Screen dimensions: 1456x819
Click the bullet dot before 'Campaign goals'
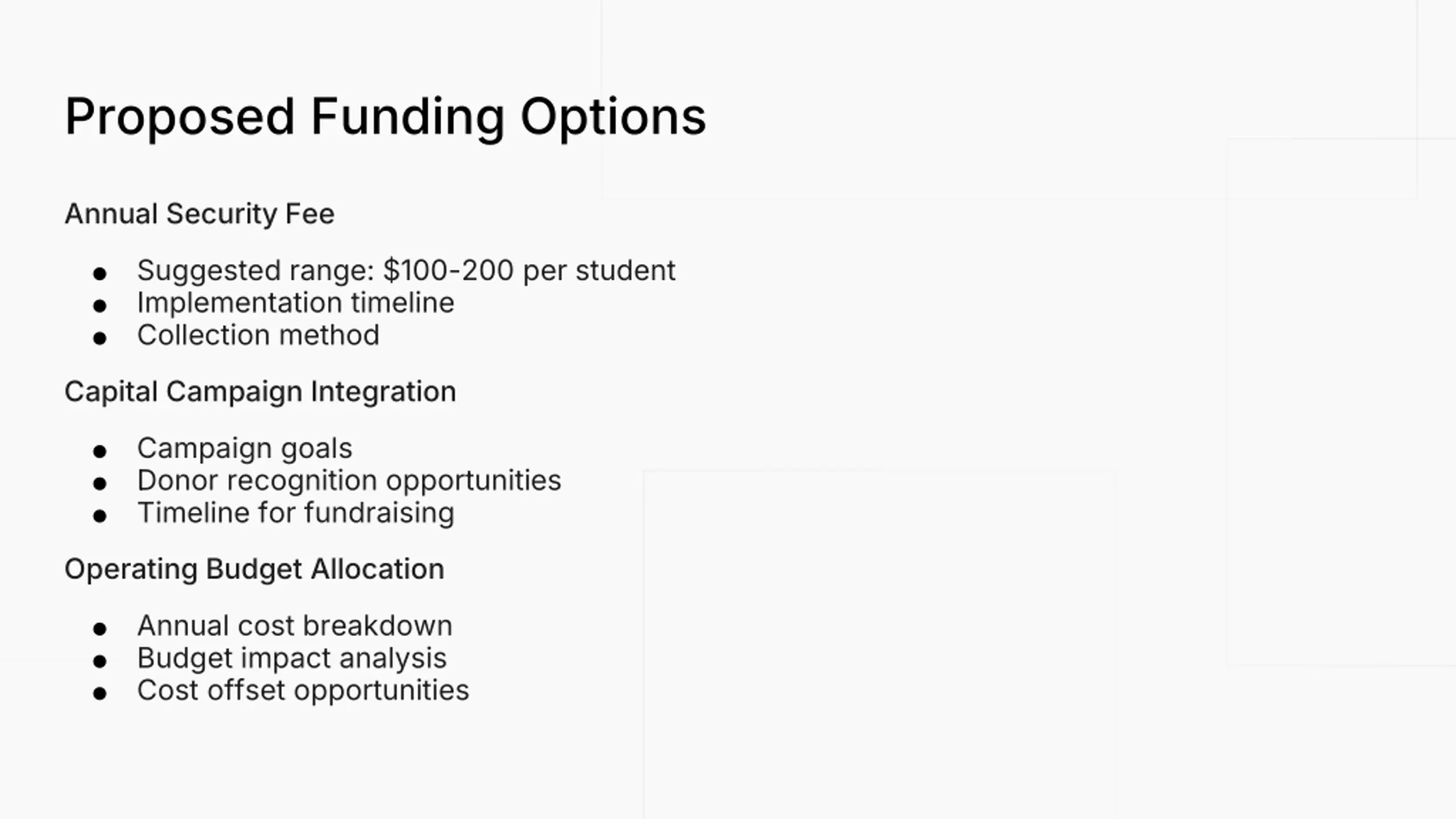(100, 452)
